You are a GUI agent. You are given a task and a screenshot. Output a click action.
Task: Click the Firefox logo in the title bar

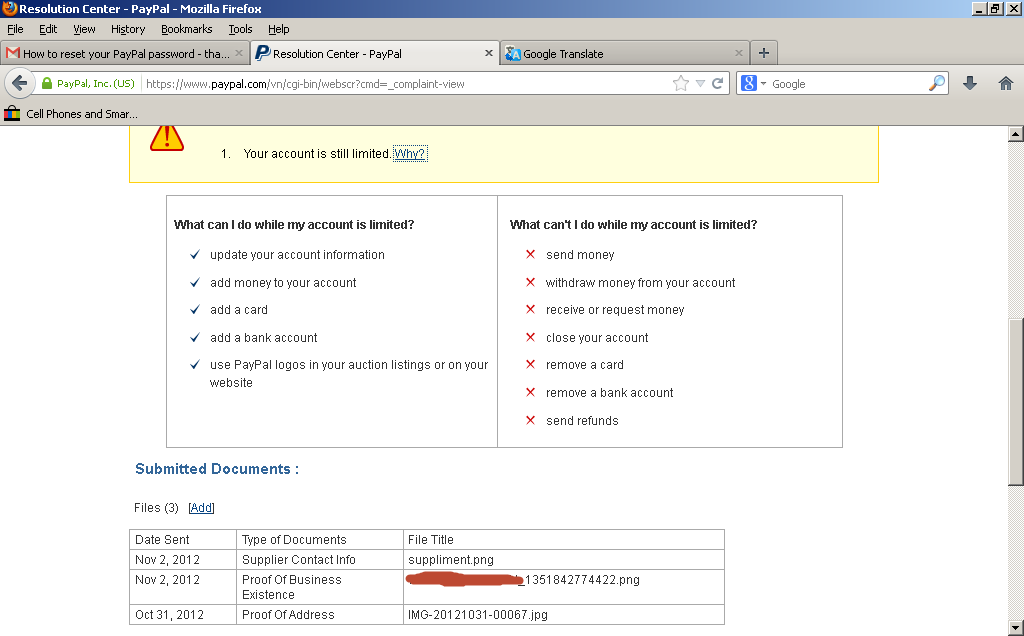coord(9,8)
